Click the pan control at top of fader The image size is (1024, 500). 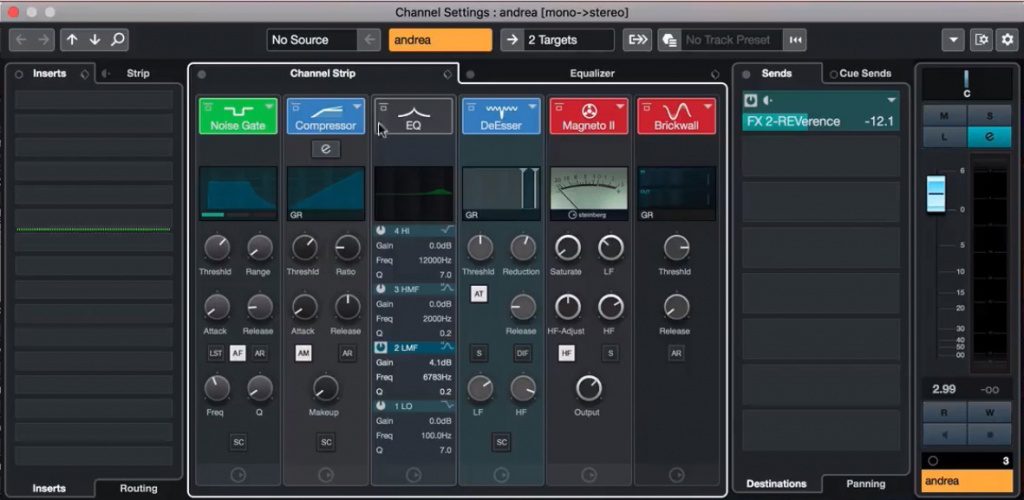(967, 83)
